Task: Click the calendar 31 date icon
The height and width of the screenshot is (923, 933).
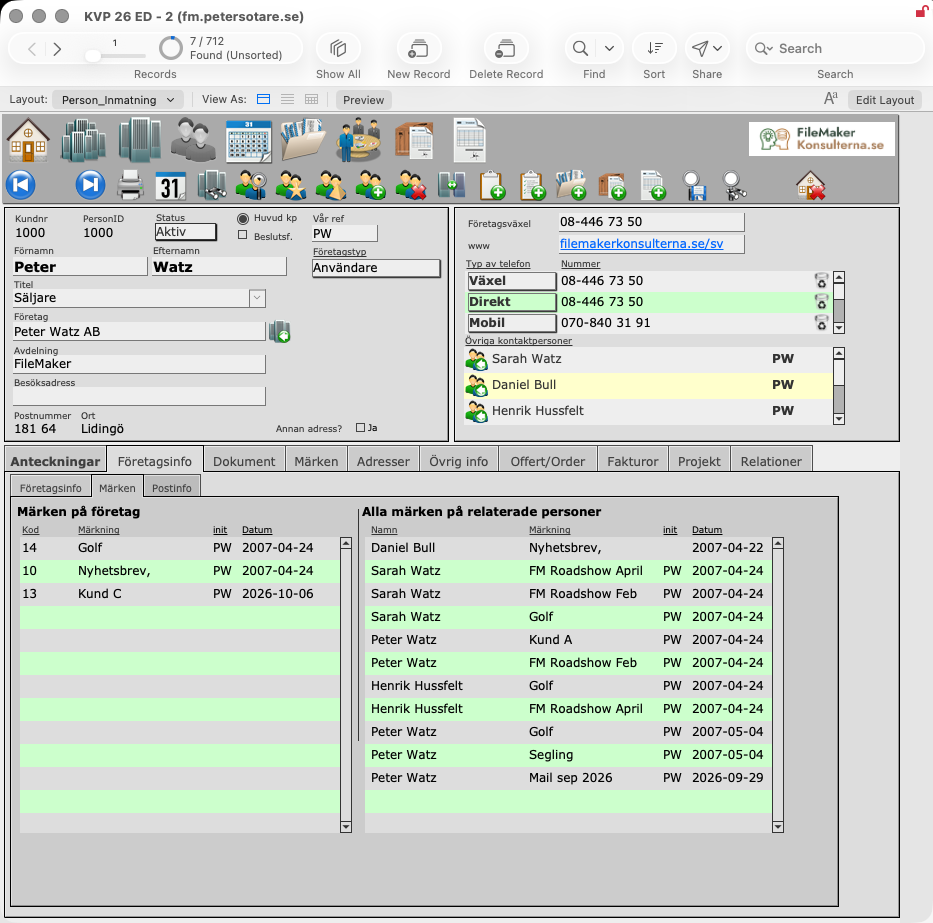Action: [170, 186]
